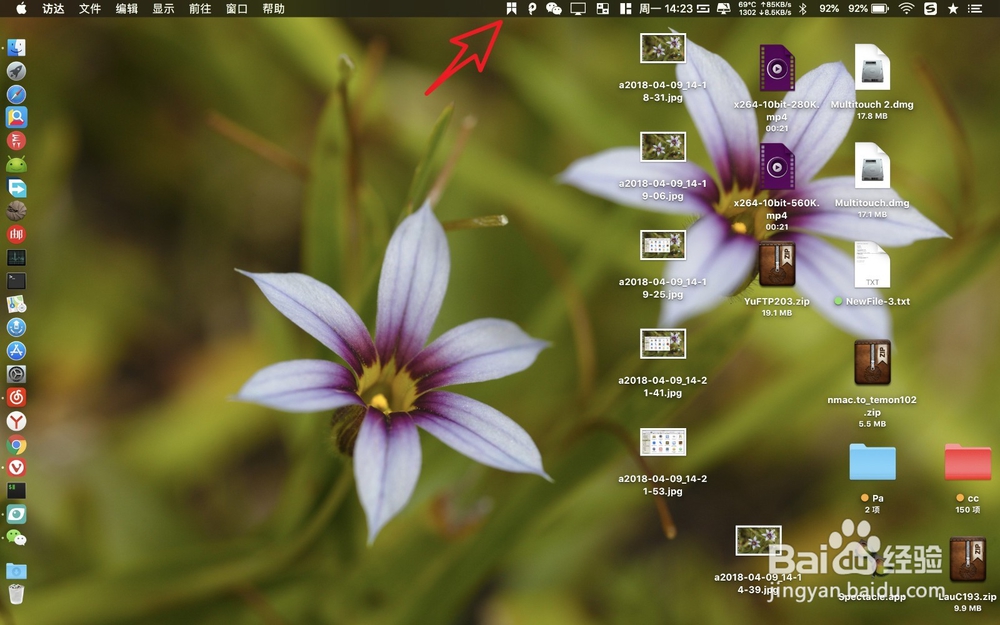Select the Multitouch 2.dmg file
This screenshot has width=1000, height=625.
coord(872,67)
